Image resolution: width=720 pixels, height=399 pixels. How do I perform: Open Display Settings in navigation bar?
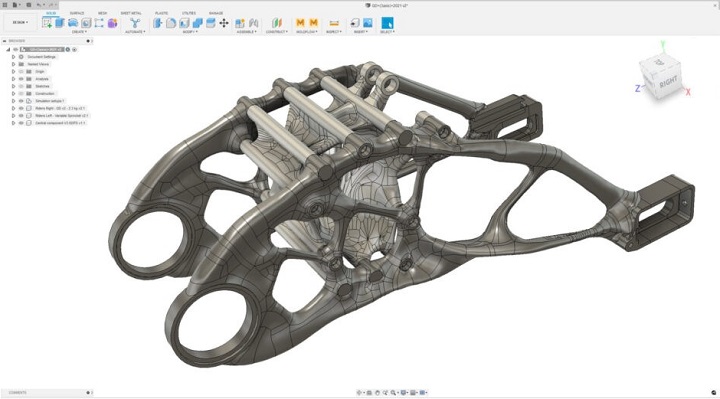pos(404,393)
